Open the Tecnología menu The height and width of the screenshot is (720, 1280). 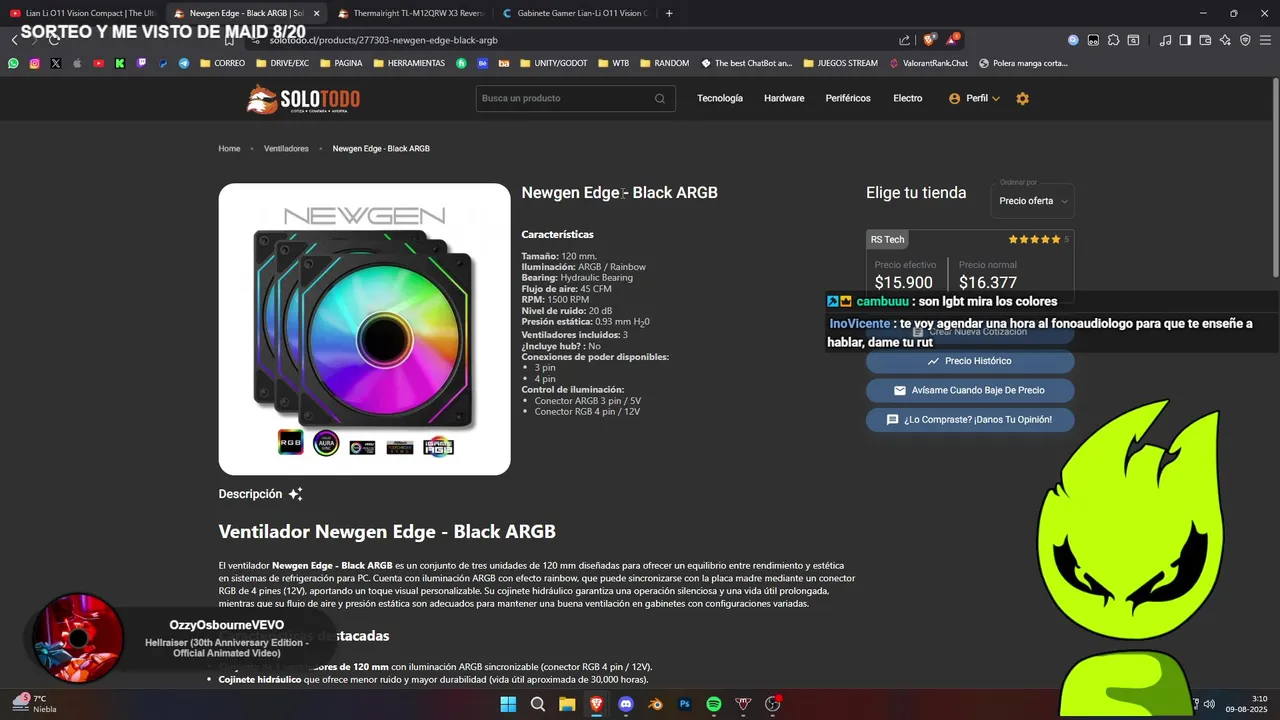(720, 98)
